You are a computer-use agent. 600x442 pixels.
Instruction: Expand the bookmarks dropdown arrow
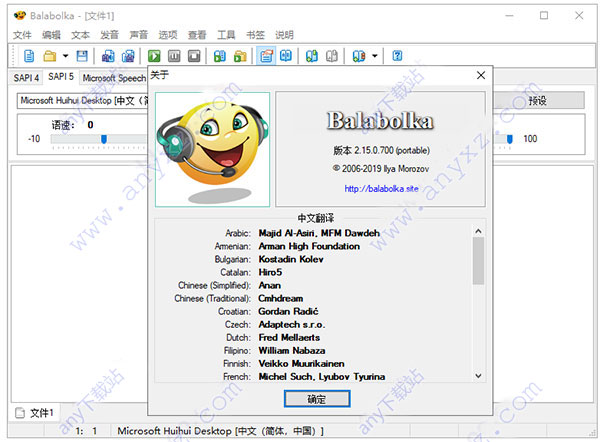(x=375, y=56)
